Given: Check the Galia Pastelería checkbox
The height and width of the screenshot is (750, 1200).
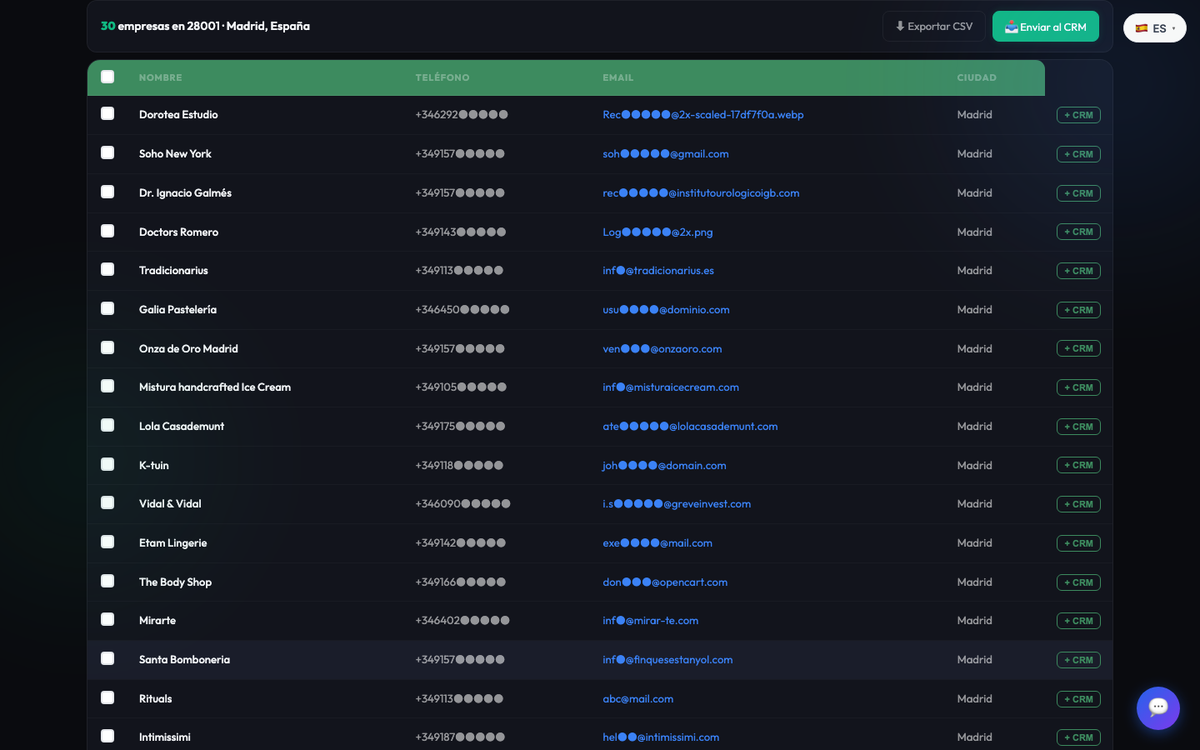Looking at the screenshot, I should [x=108, y=309].
